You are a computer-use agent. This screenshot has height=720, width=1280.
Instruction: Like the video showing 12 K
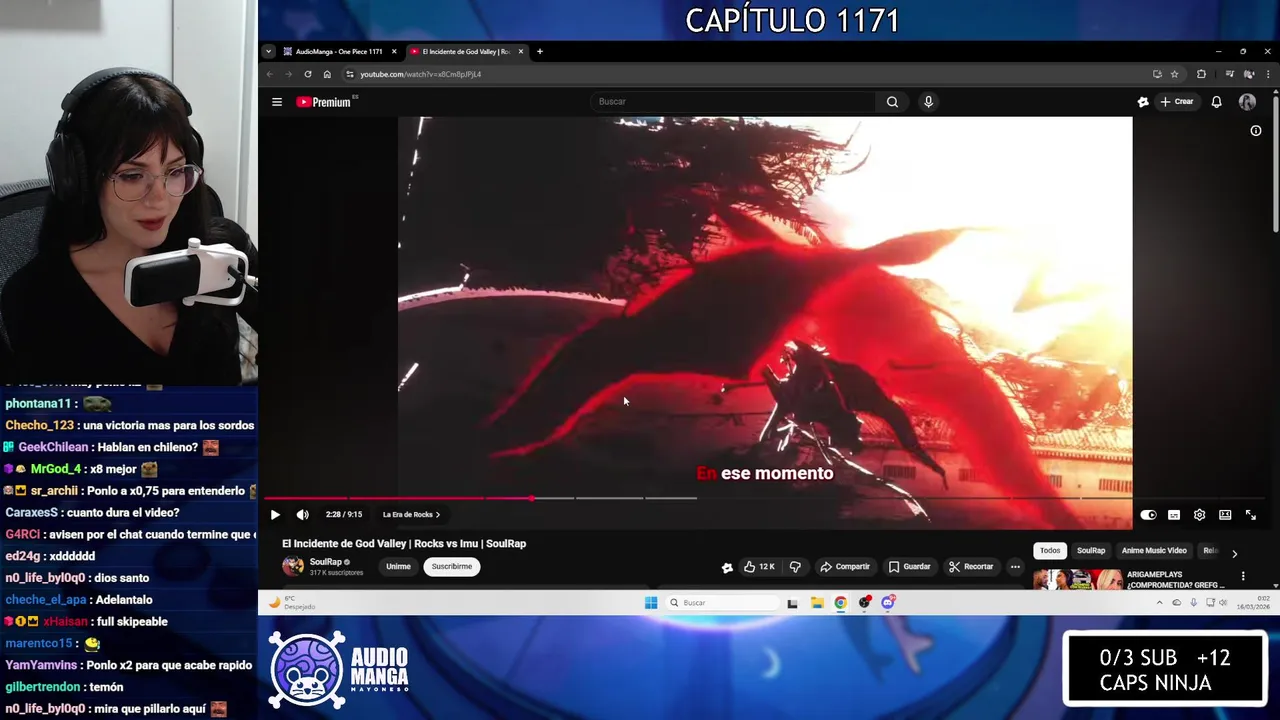coord(759,567)
